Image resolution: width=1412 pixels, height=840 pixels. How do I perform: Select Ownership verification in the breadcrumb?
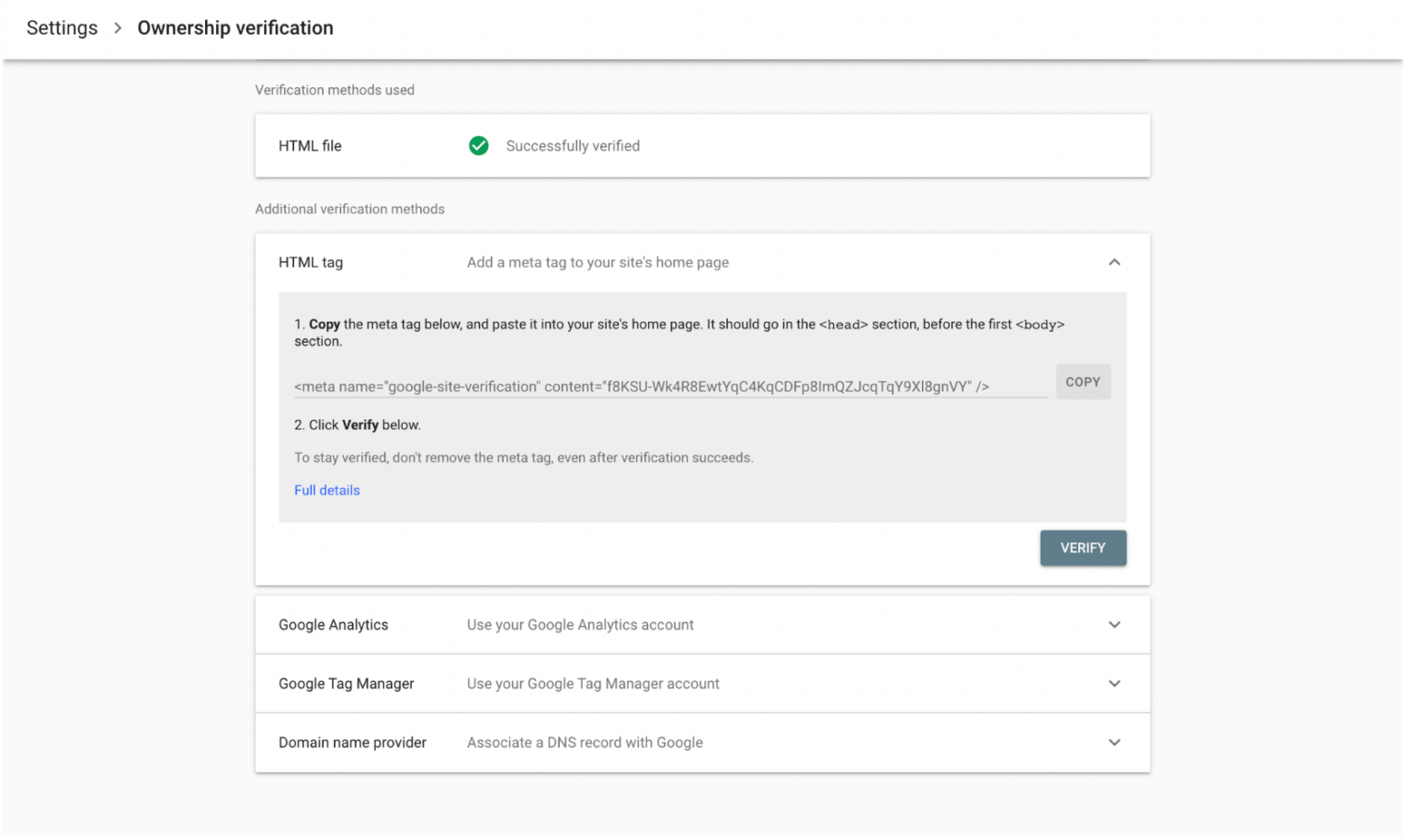tap(234, 28)
